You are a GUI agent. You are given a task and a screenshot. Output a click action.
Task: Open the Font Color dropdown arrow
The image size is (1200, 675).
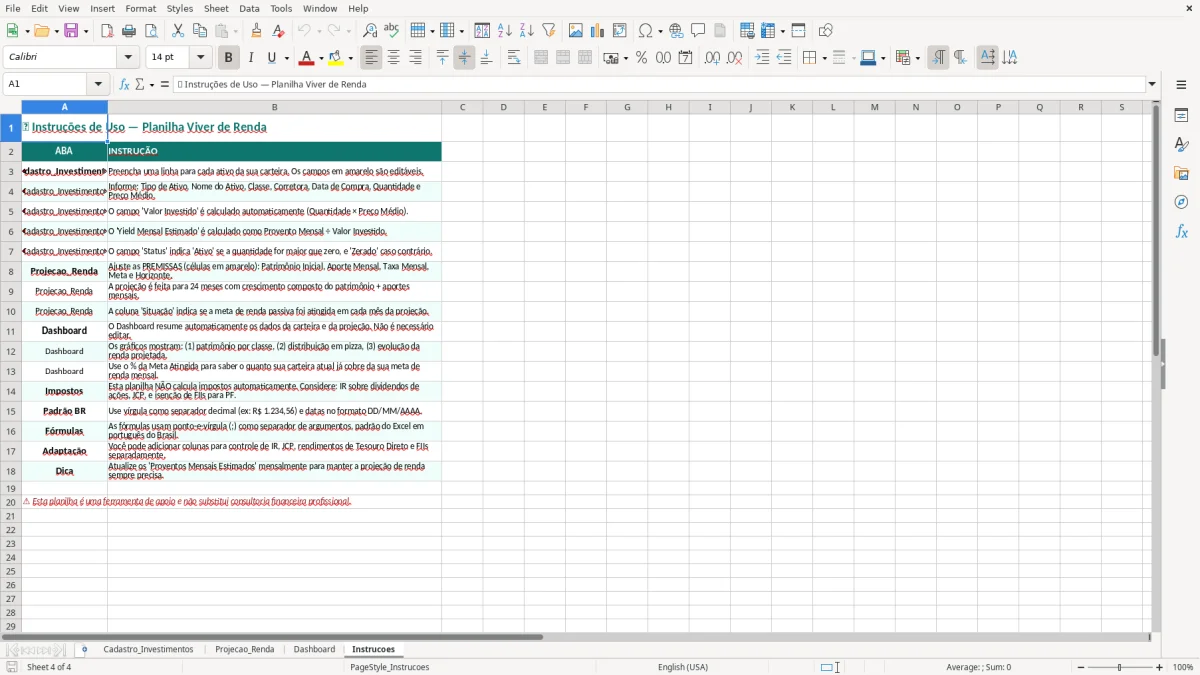[321, 58]
